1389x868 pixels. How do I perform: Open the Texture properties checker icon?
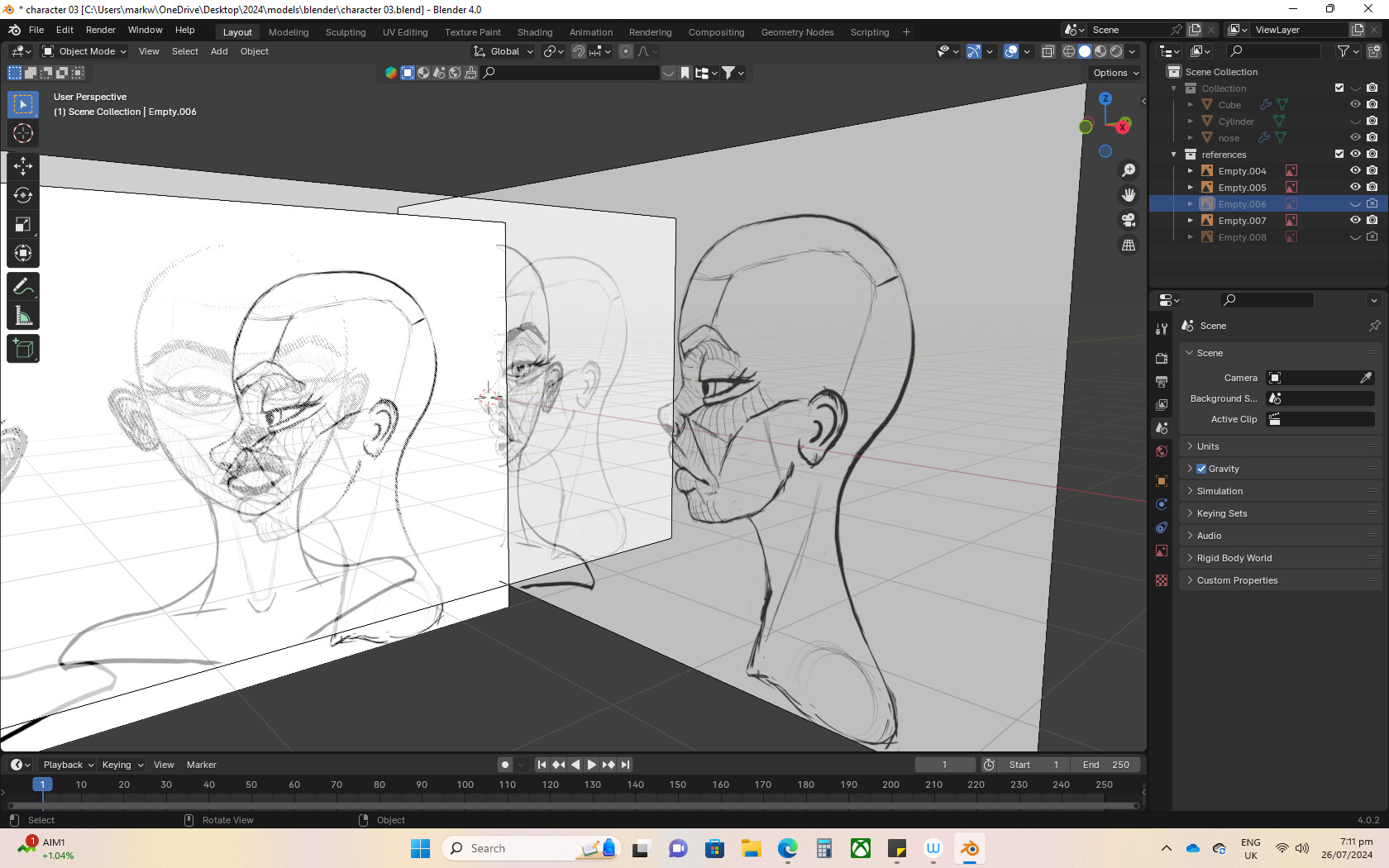pos(1162,580)
